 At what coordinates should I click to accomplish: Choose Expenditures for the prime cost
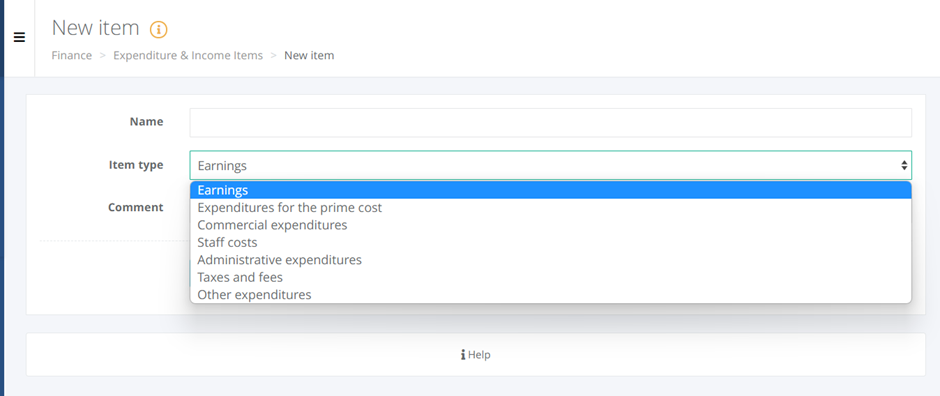pyautogui.click(x=551, y=208)
